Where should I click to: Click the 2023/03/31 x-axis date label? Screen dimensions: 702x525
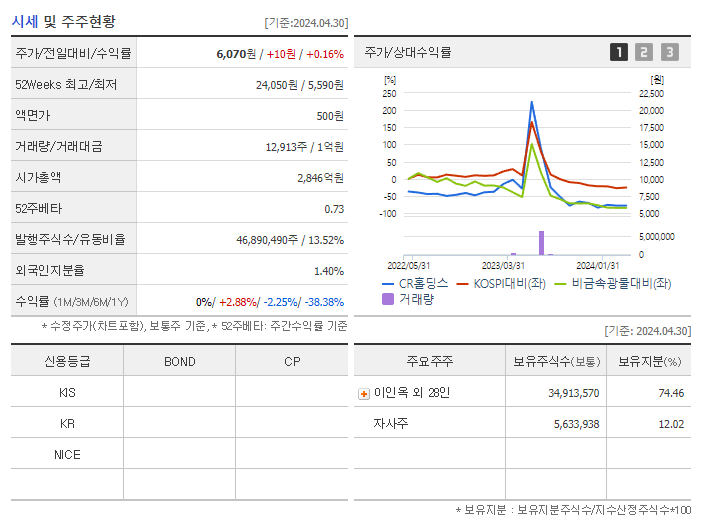tap(503, 266)
